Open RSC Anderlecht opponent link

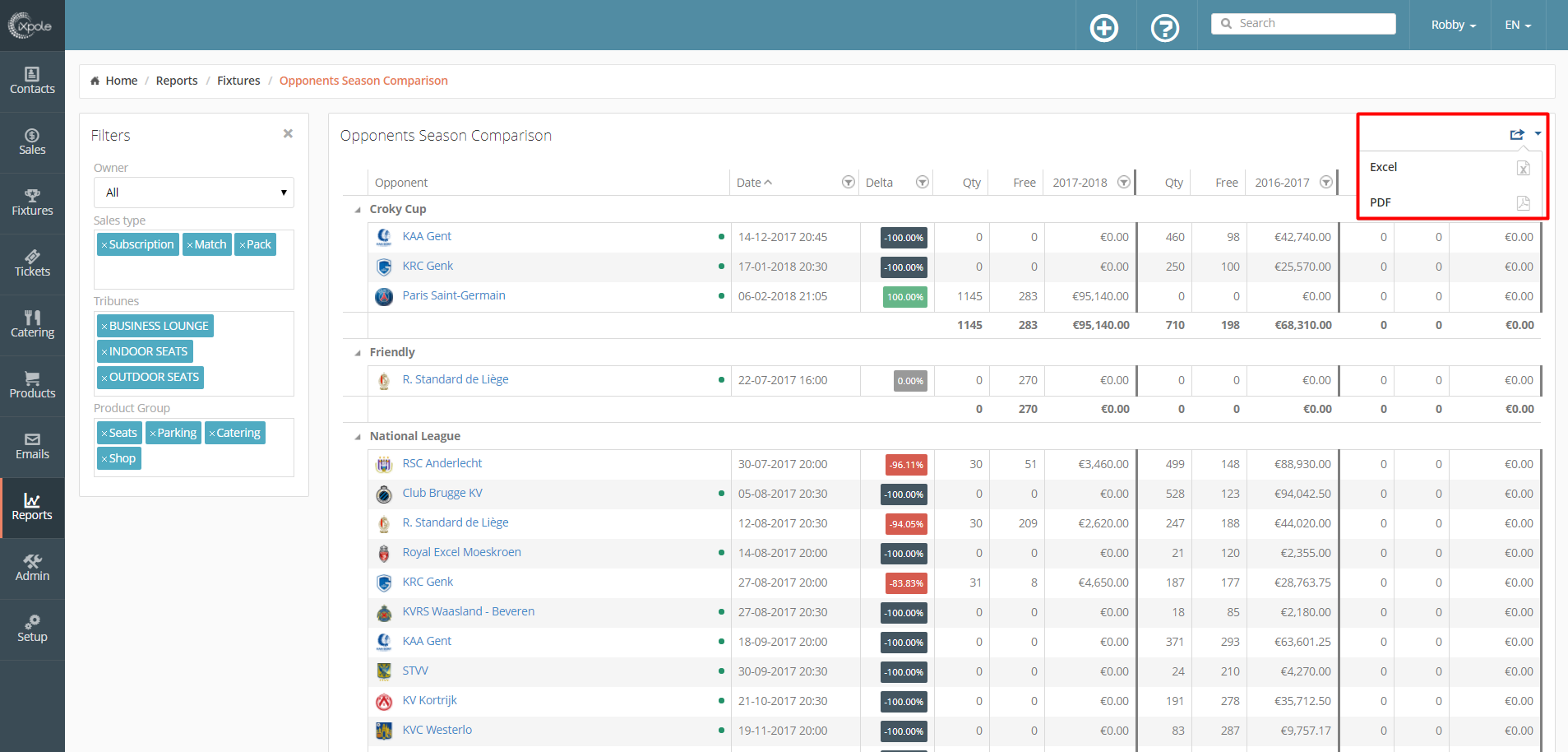pos(442,463)
